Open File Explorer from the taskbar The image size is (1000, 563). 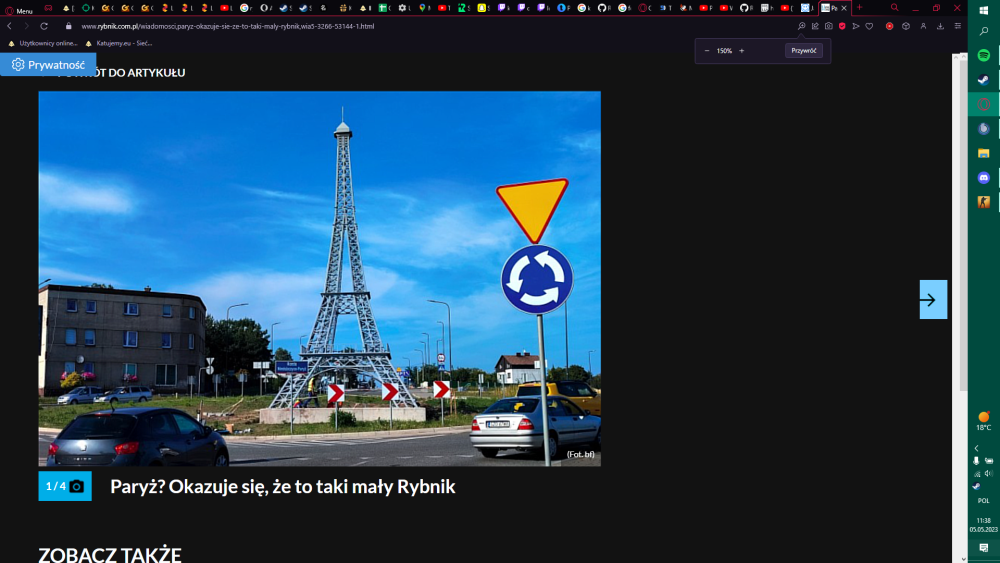click(983, 153)
